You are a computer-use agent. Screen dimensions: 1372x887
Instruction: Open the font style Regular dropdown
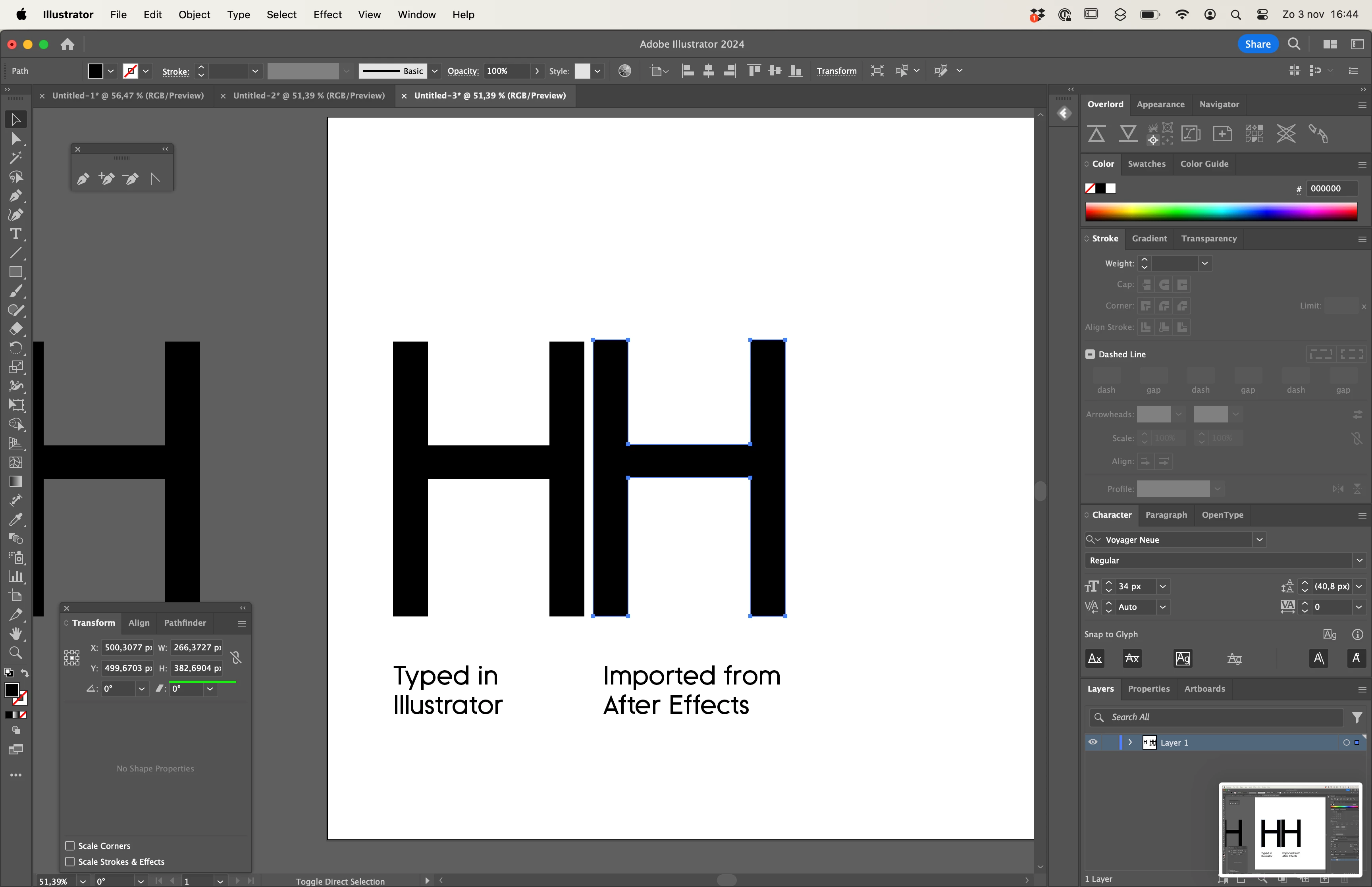click(1359, 560)
